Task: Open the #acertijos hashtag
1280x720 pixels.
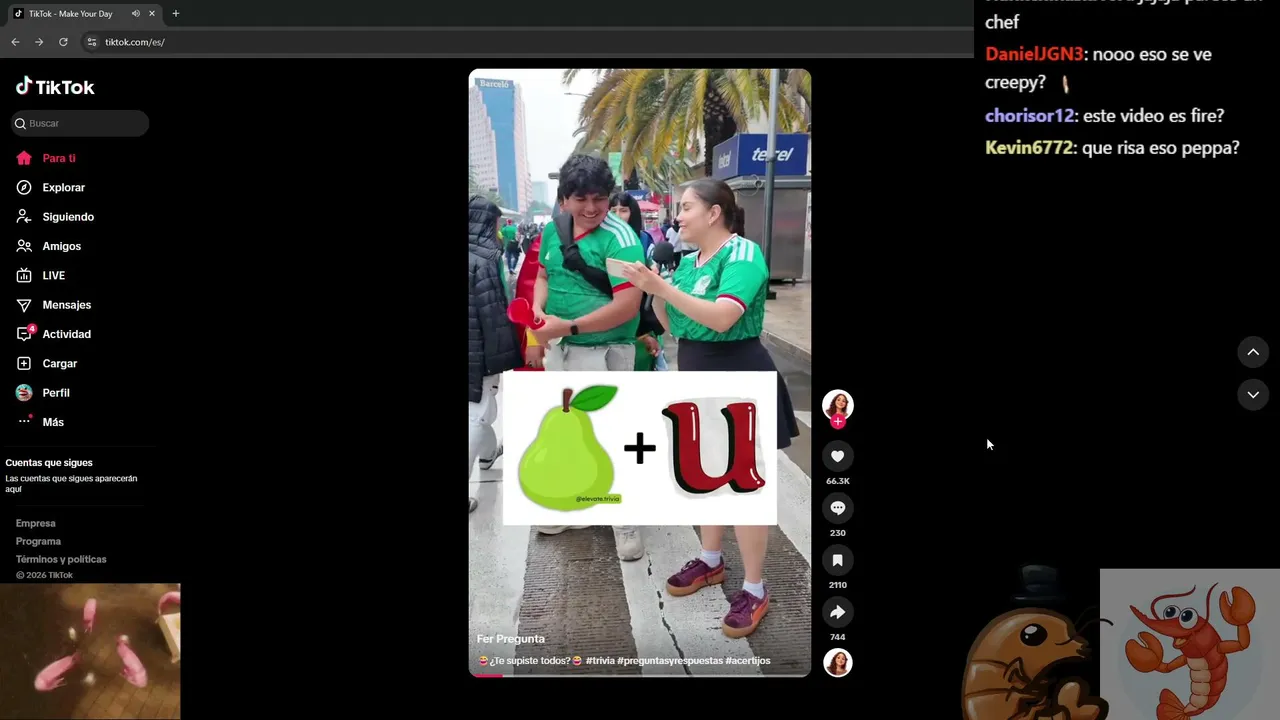Action: click(x=748, y=661)
